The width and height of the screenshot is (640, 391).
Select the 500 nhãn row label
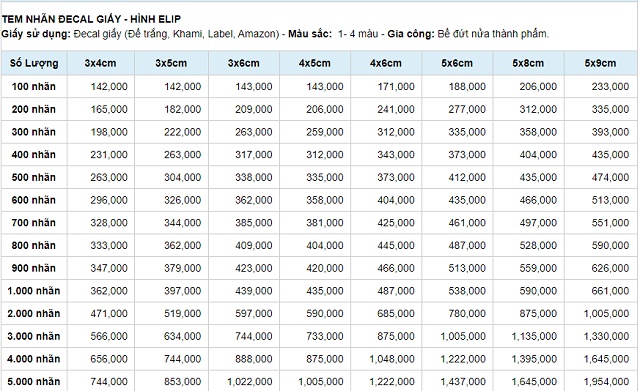point(33,178)
